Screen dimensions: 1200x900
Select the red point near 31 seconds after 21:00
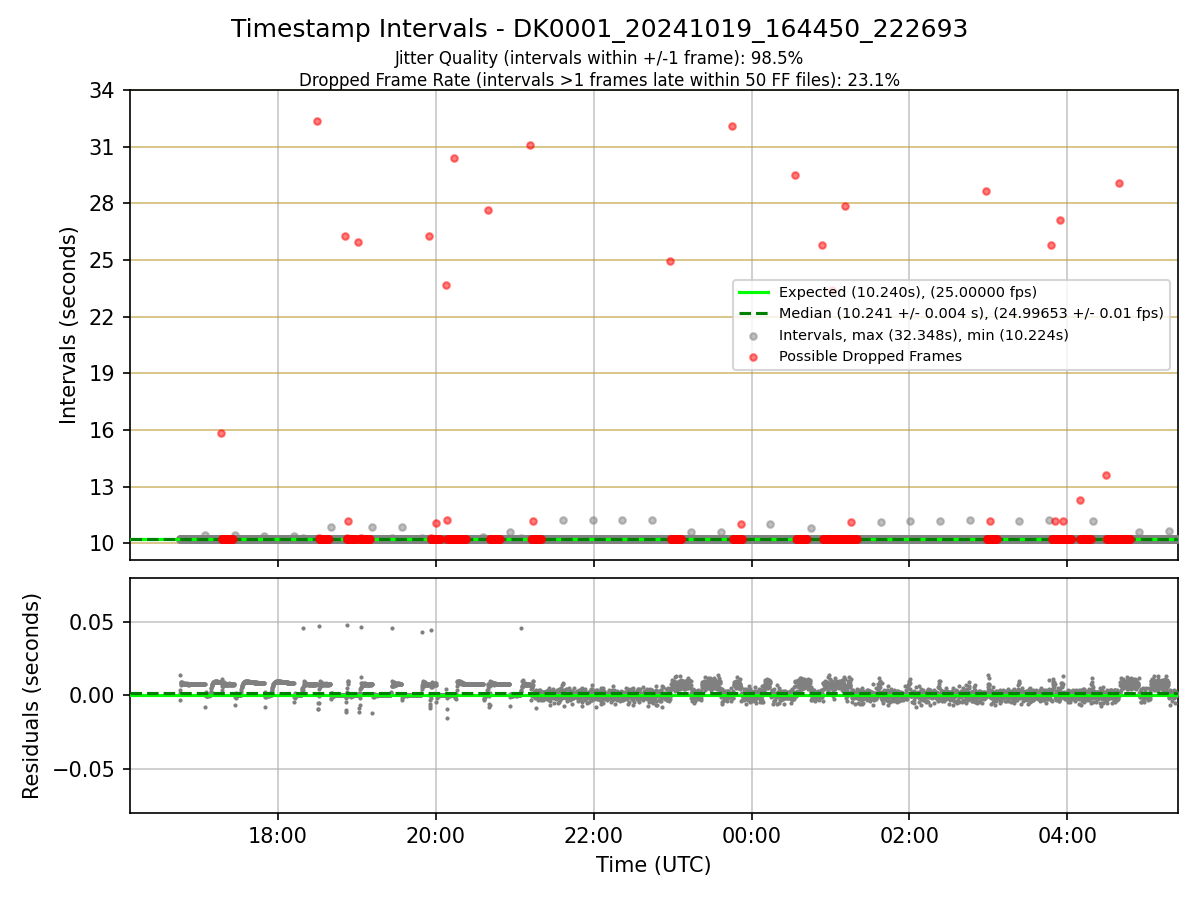tap(530, 145)
